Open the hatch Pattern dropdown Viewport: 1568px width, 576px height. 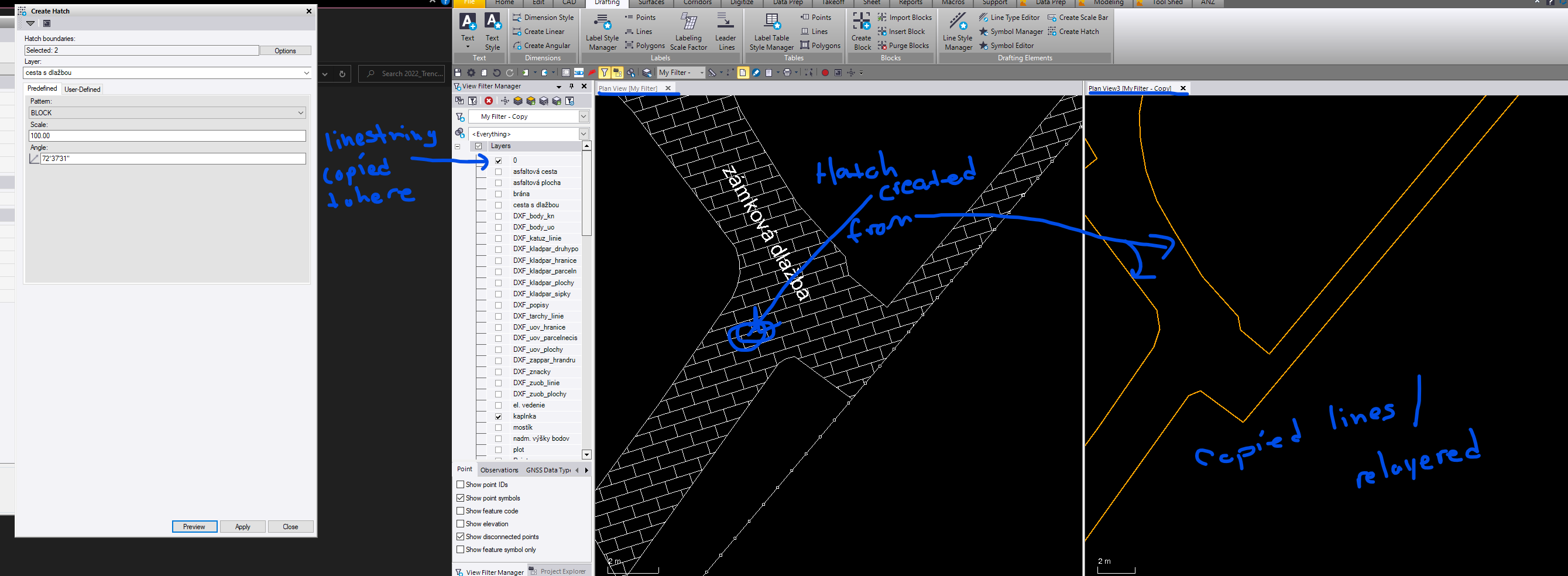300,112
